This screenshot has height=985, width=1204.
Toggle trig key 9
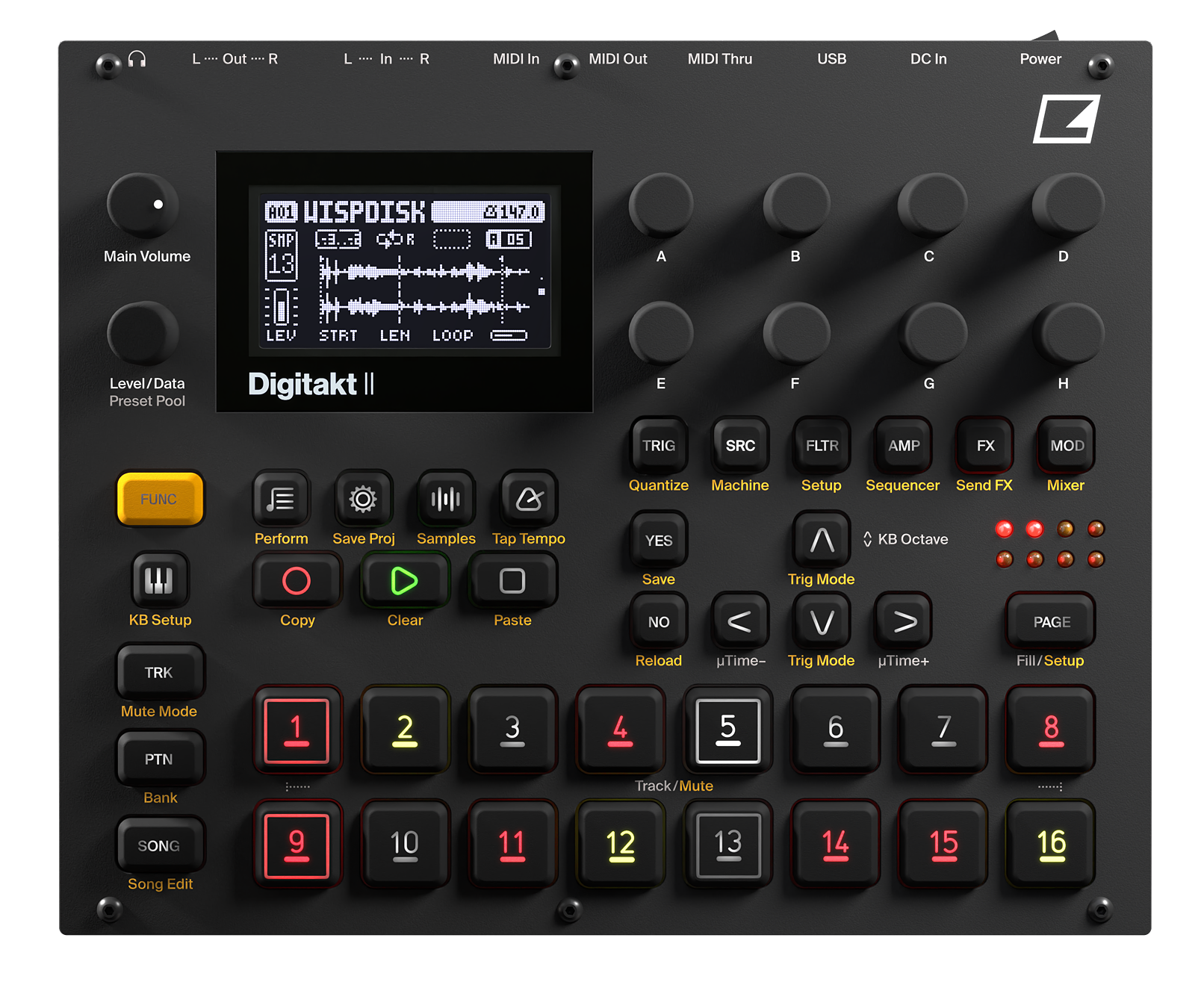tap(297, 844)
